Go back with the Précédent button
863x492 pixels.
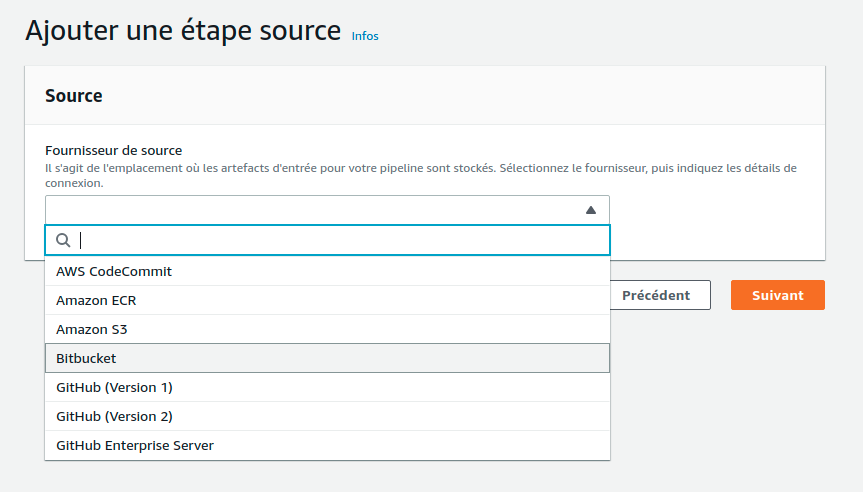pos(656,295)
